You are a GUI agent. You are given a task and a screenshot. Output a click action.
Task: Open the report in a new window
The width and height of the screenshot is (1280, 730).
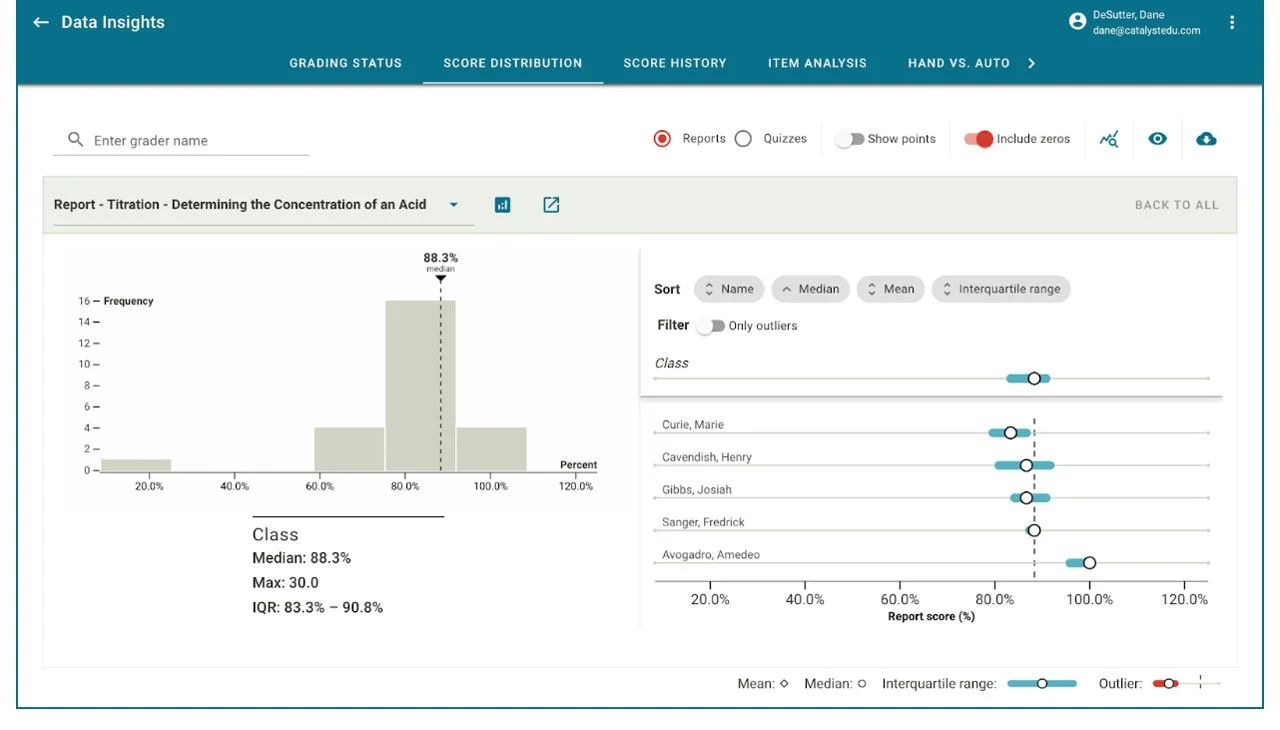(x=550, y=204)
